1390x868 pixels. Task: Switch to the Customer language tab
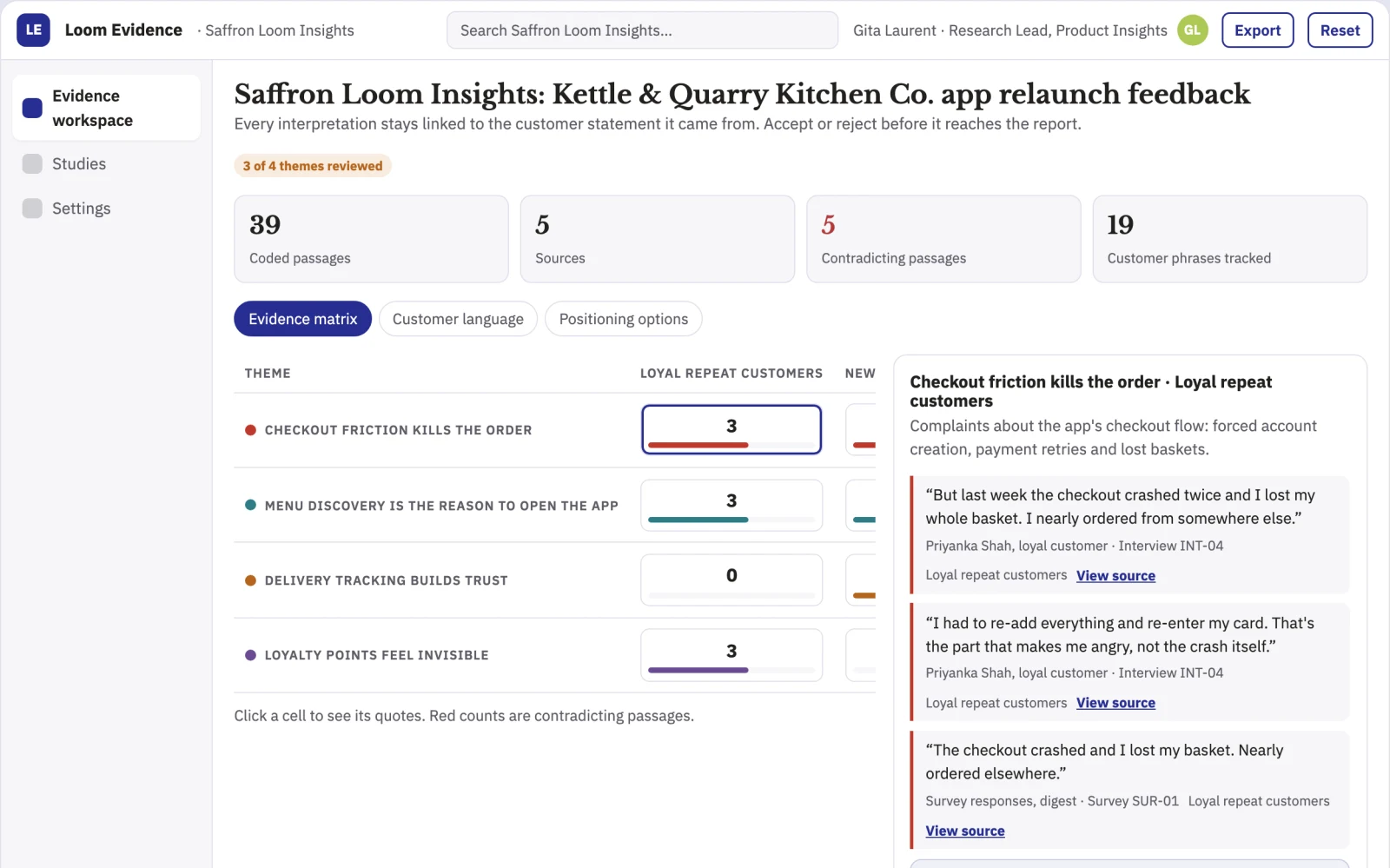pos(458,319)
